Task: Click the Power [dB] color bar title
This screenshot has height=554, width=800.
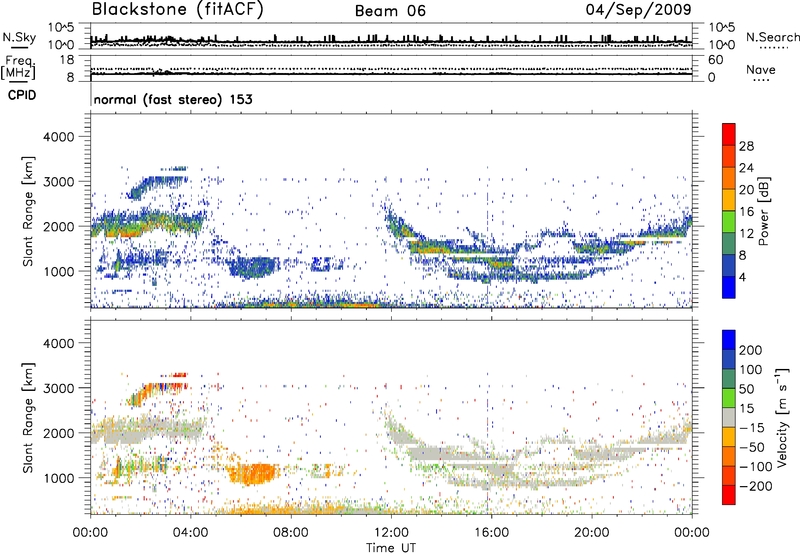Action: pos(764,211)
